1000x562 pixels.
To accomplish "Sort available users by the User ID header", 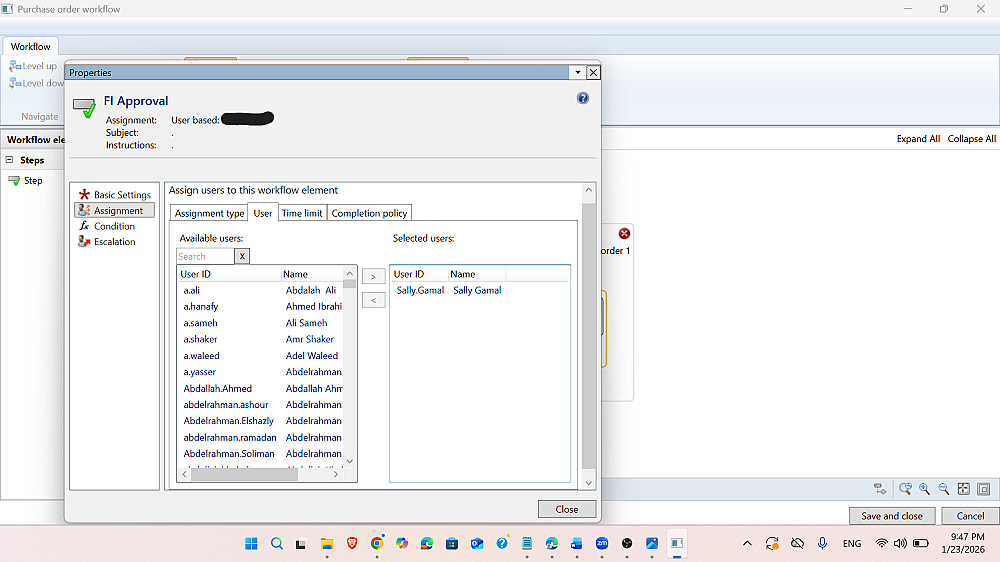I will 228,274.
